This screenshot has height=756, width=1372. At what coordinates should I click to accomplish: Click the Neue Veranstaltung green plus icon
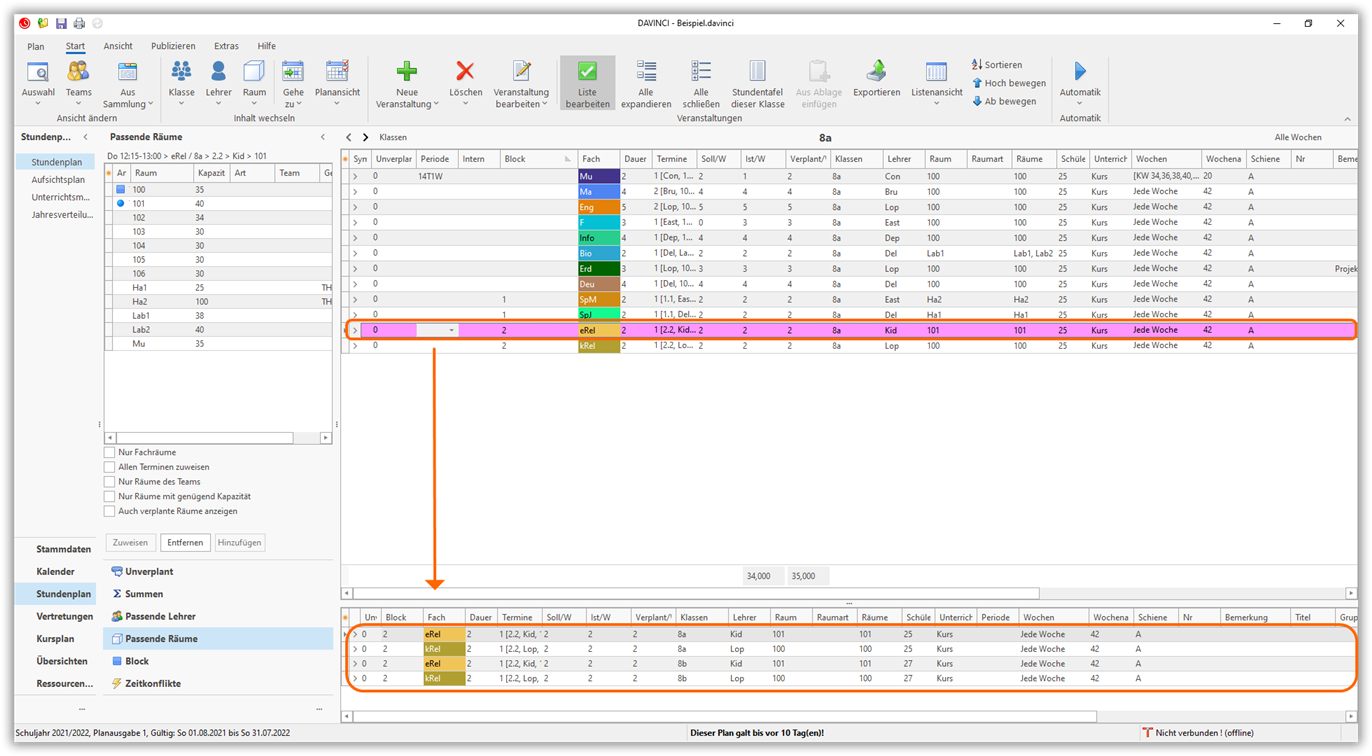[x=407, y=72]
